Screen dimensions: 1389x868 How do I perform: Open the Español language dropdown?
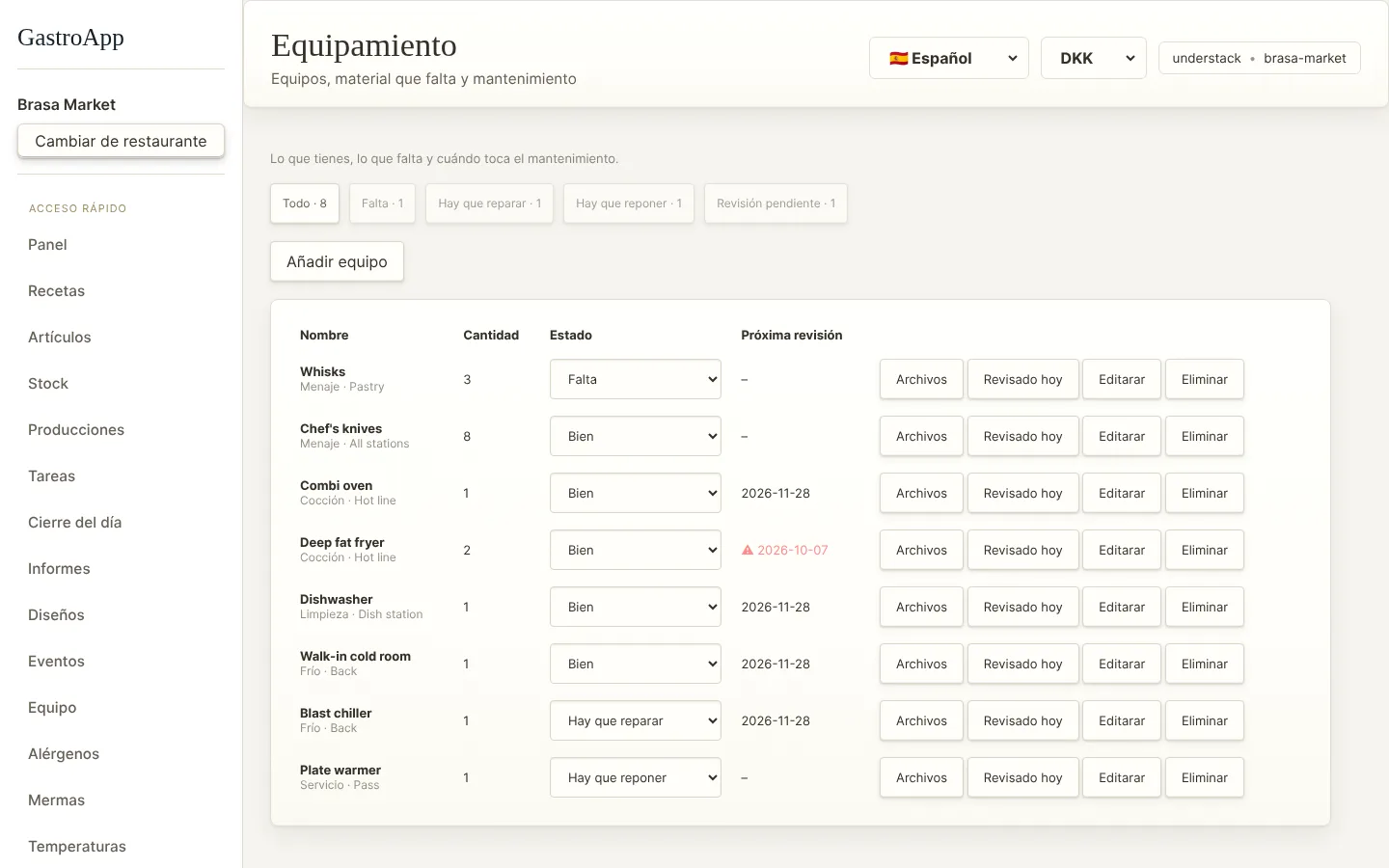click(949, 58)
